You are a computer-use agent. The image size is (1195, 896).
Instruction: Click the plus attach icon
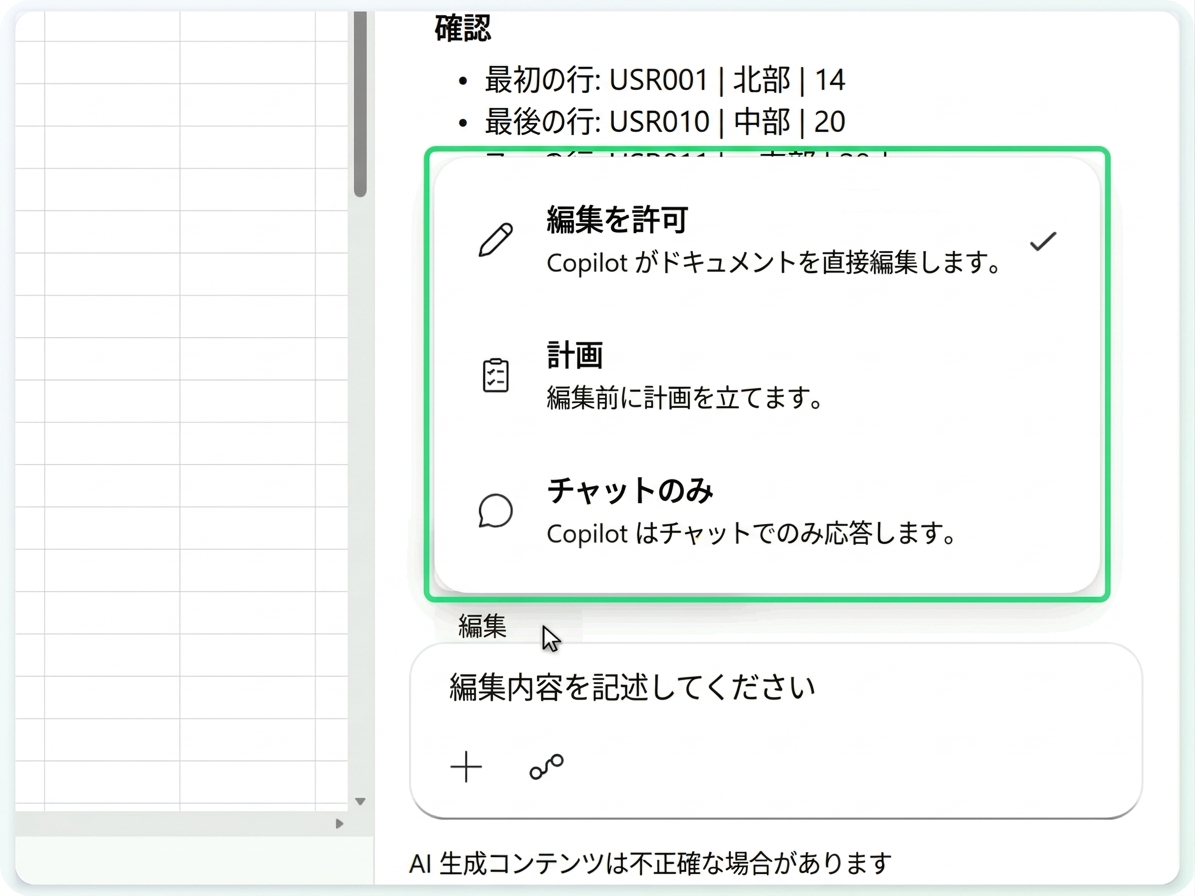[x=466, y=766]
